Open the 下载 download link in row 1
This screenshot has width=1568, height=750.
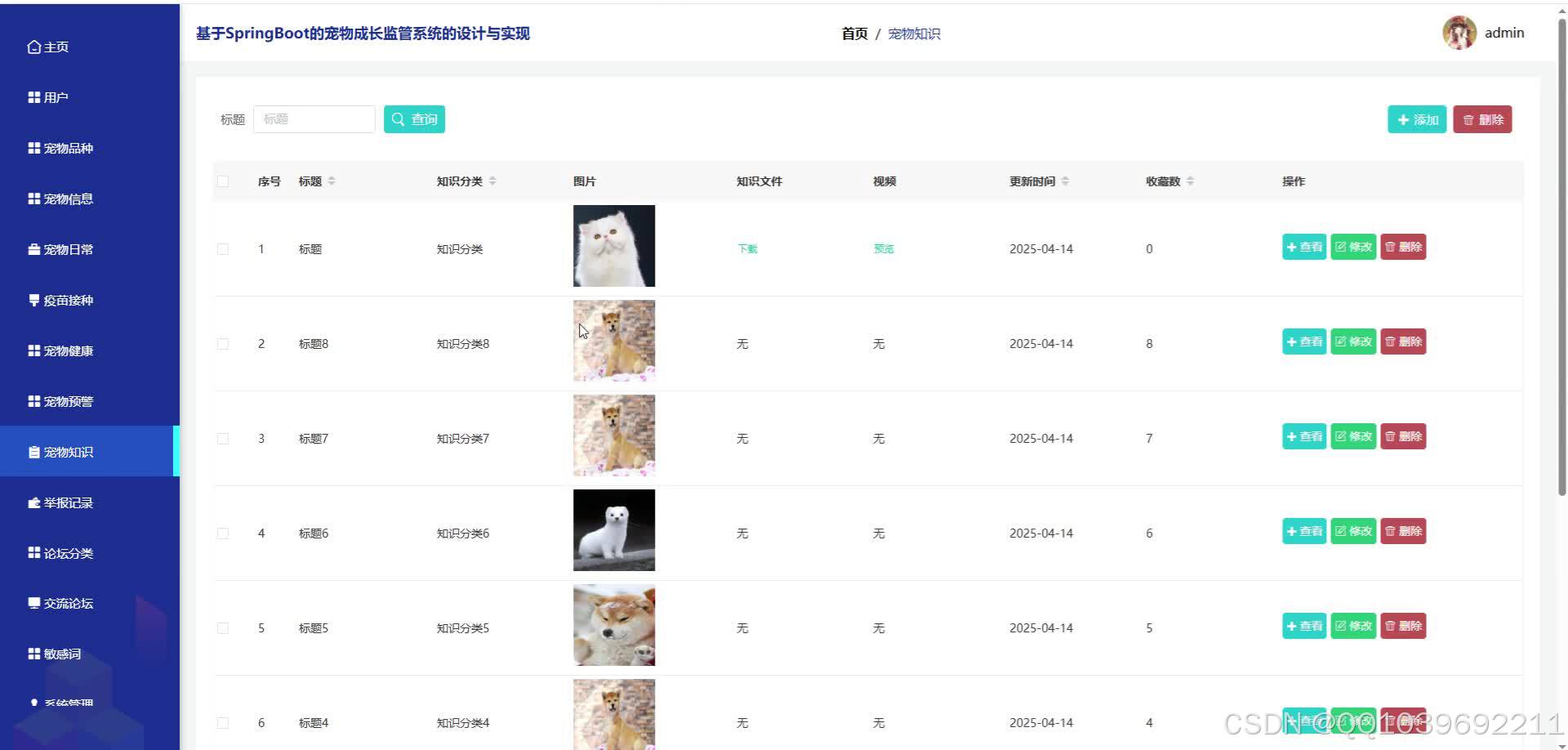pos(746,248)
